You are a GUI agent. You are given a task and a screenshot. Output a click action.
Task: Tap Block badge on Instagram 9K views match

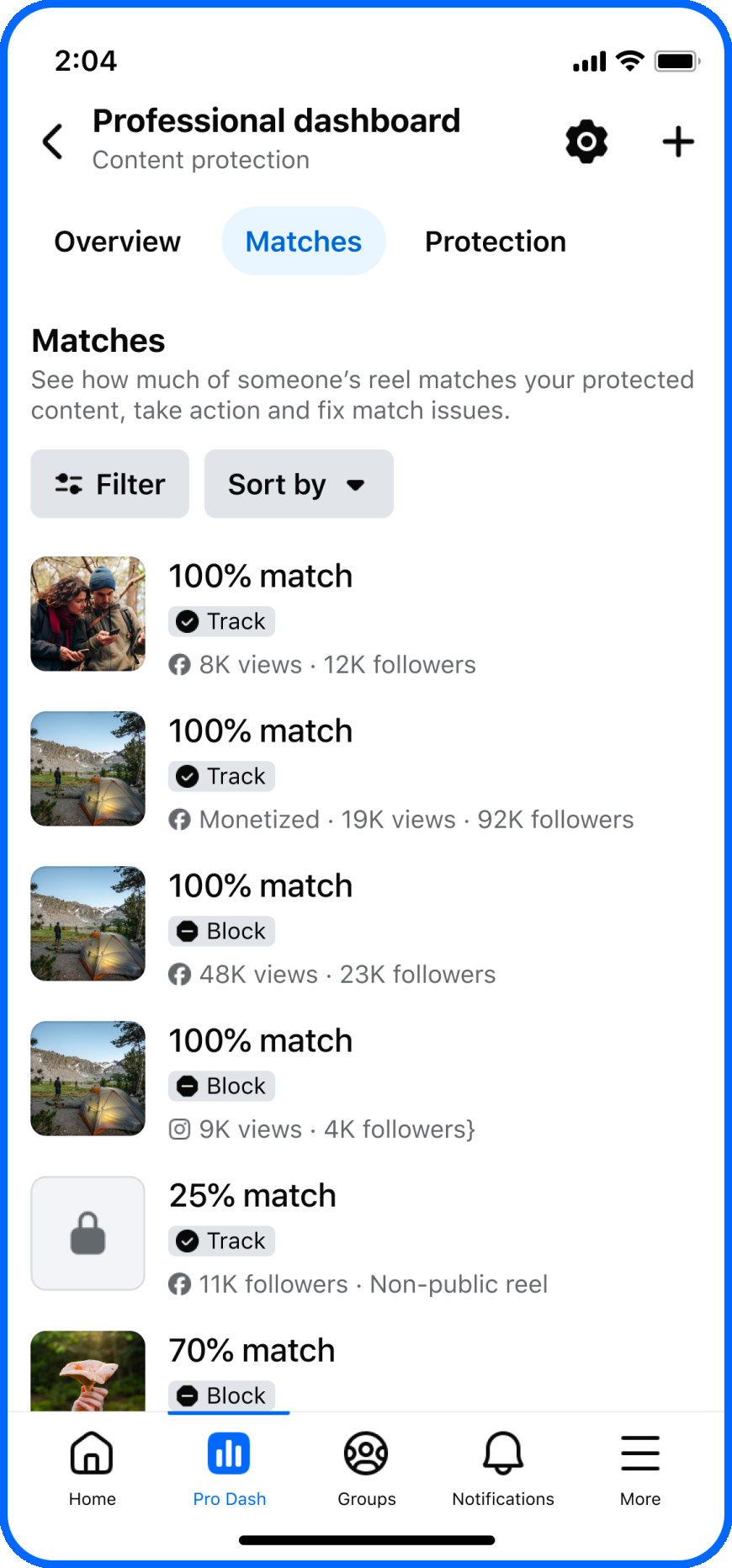(x=222, y=1086)
